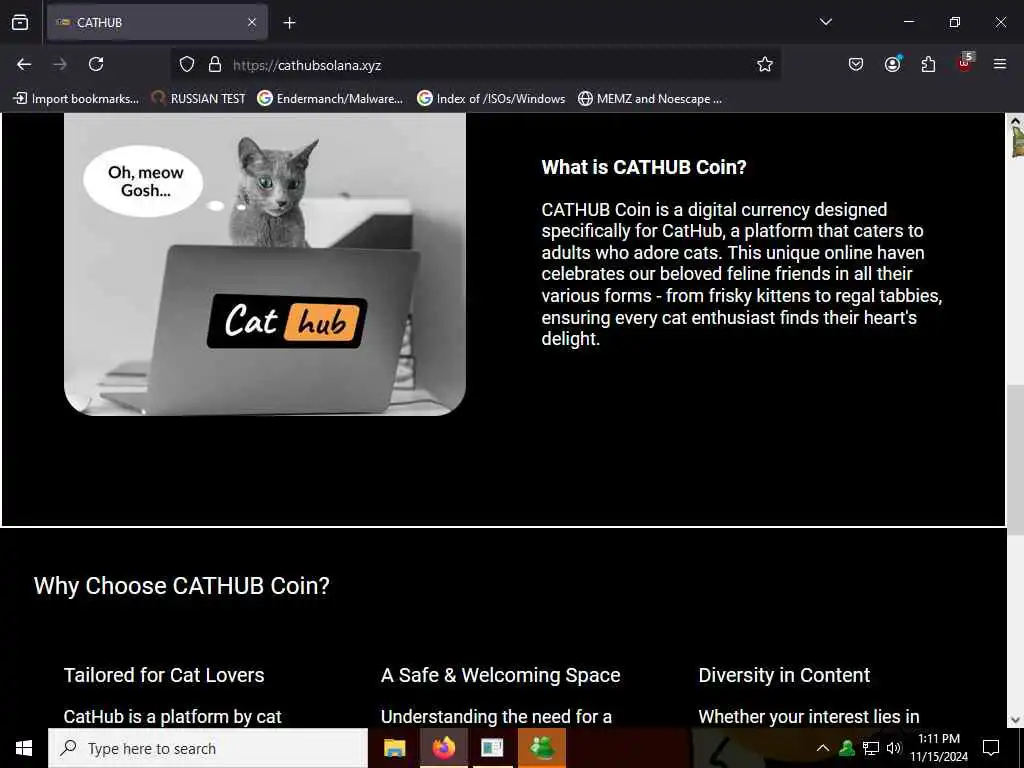Bookmark this page with star icon

[x=765, y=65]
